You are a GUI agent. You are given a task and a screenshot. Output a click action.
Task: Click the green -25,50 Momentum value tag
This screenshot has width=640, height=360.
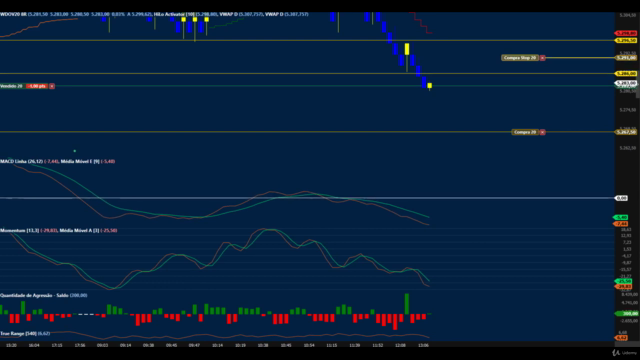coord(623,282)
